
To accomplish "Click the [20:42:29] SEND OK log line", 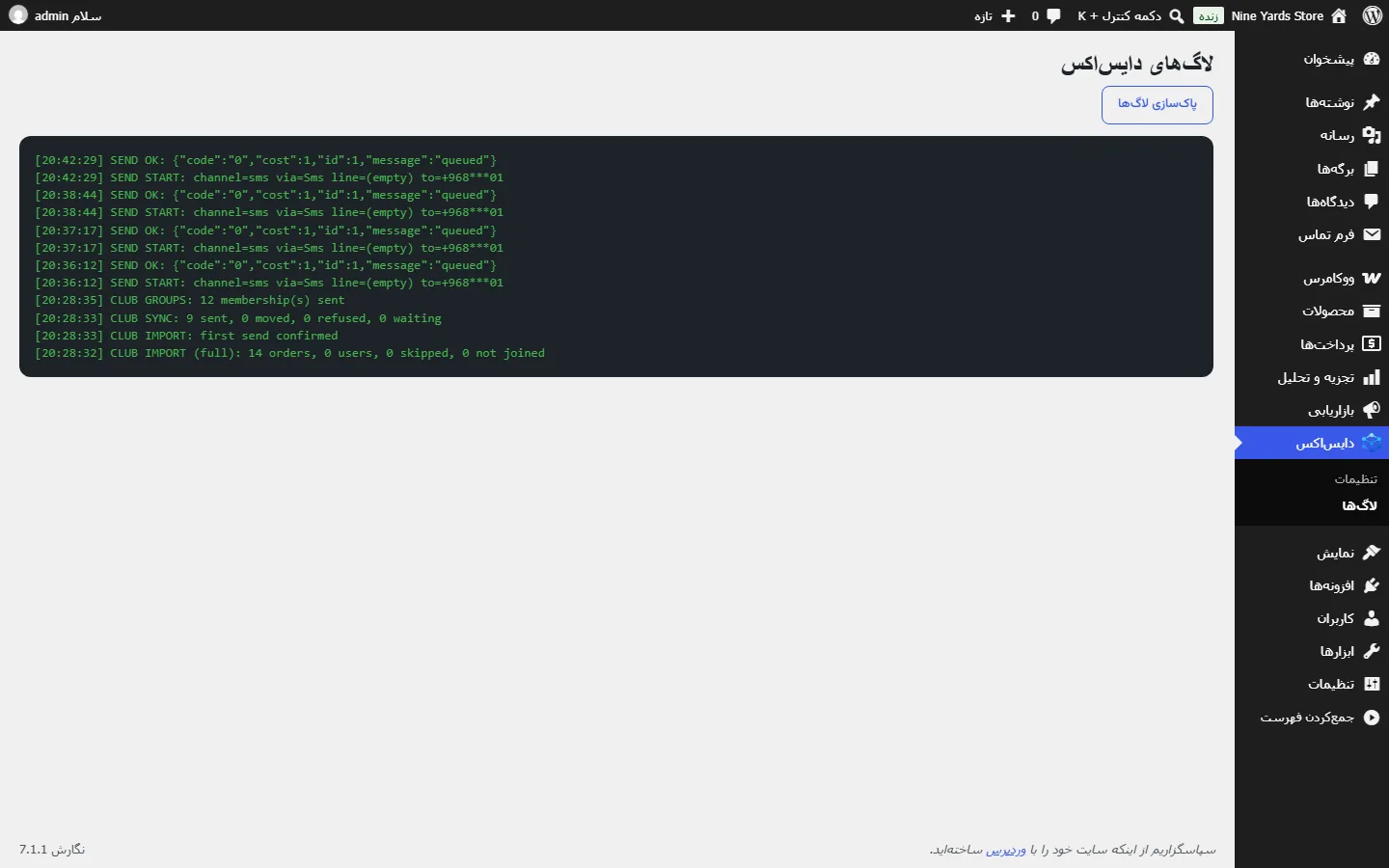I will [x=266, y=160].
